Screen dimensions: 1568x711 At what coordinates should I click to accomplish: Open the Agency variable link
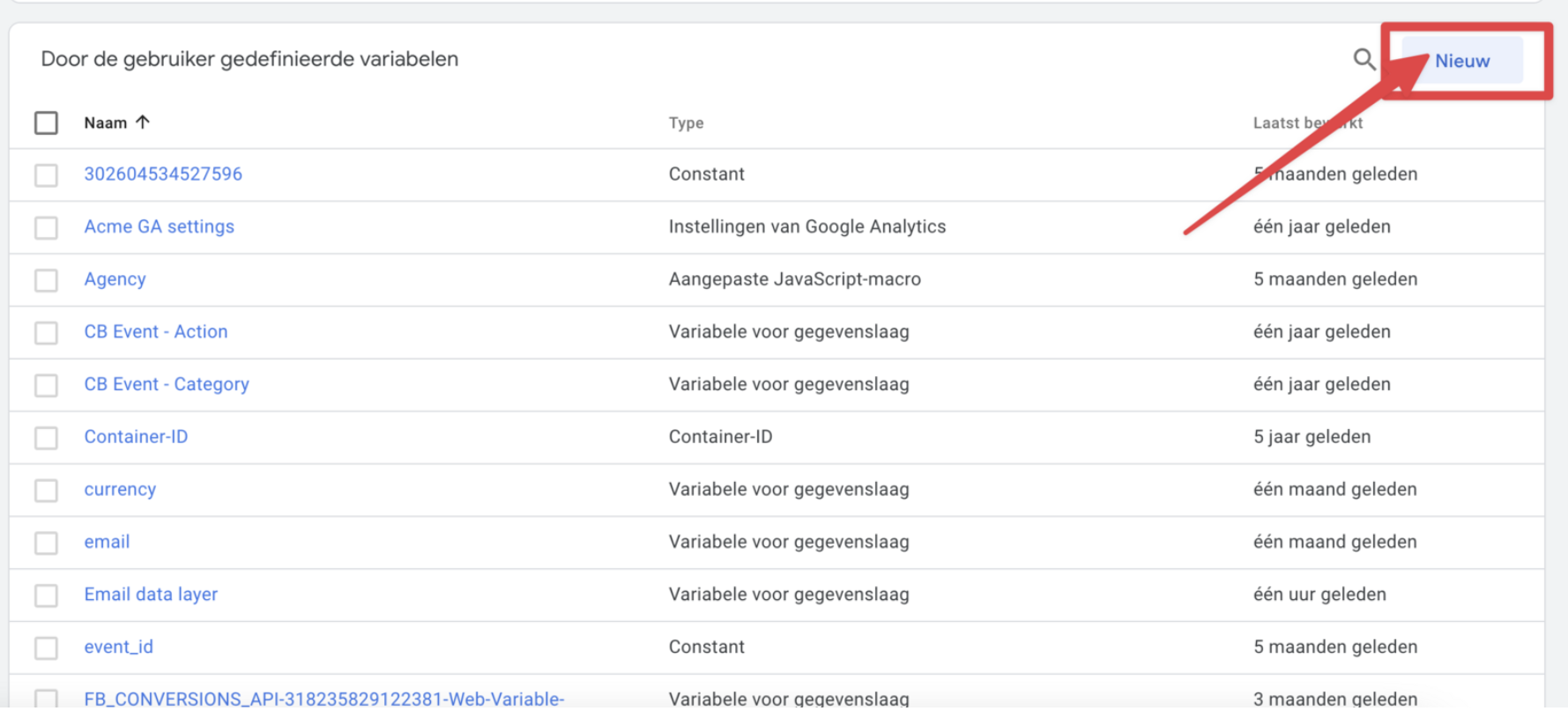point(115,279)
